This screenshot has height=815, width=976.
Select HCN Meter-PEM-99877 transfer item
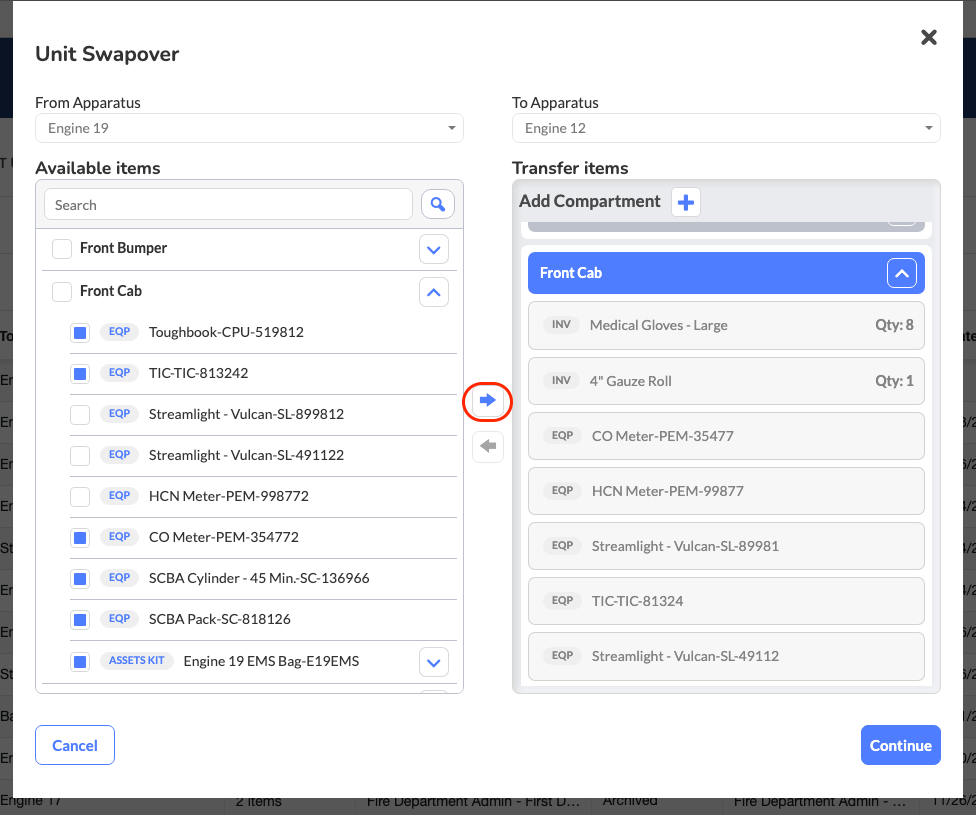click(x=726, y=491)
